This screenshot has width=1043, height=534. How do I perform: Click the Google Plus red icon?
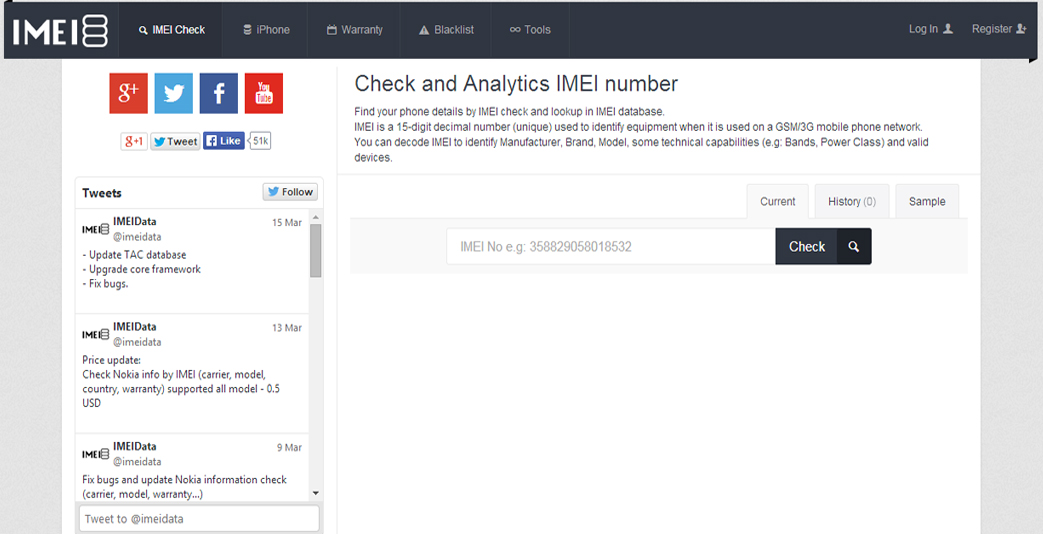(x=128, y=93)
